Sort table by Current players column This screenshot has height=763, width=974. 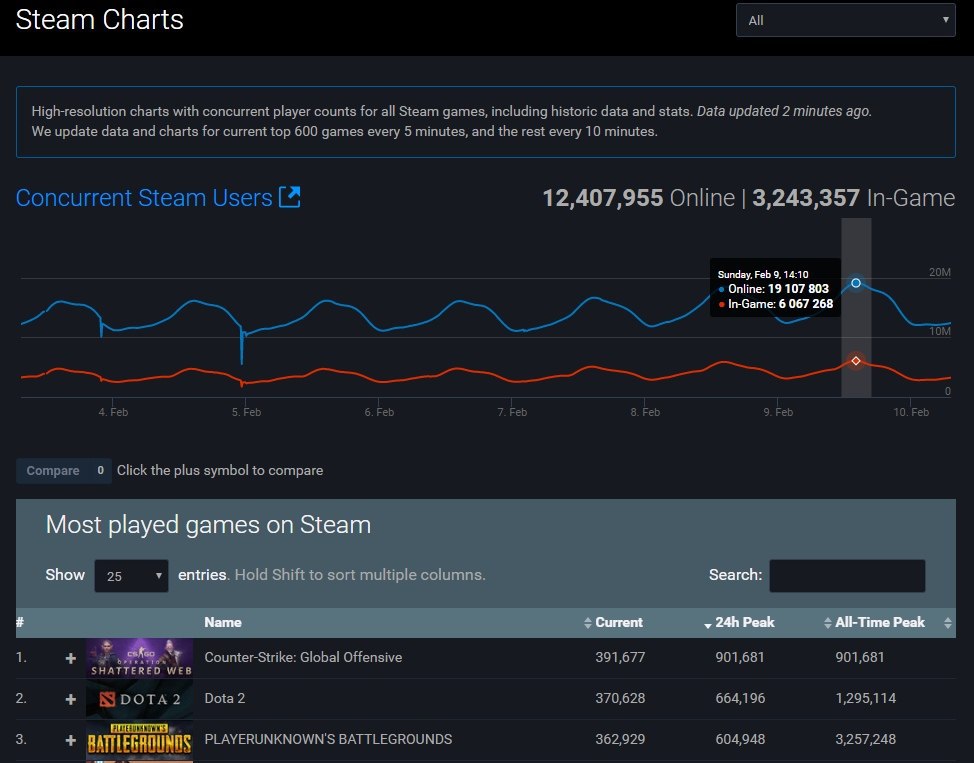click(618, 622)
